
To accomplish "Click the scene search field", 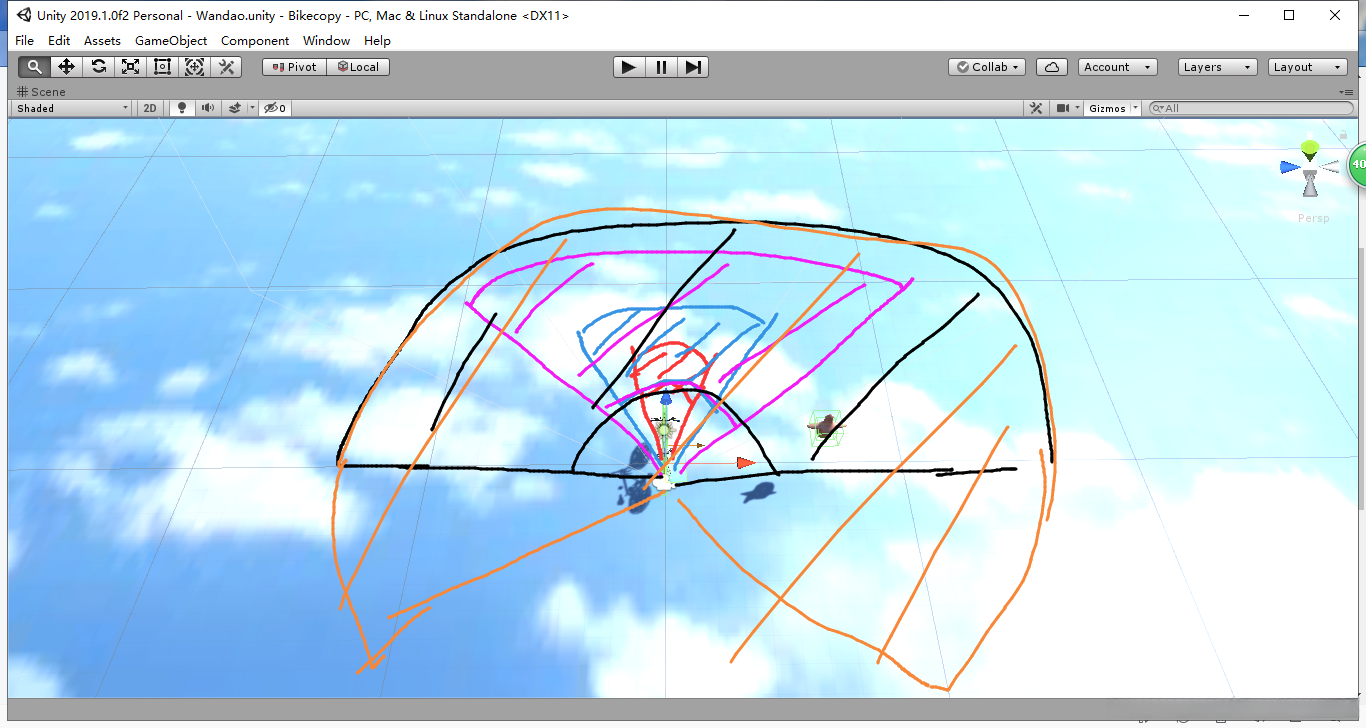I will (x=1250, y=108).
